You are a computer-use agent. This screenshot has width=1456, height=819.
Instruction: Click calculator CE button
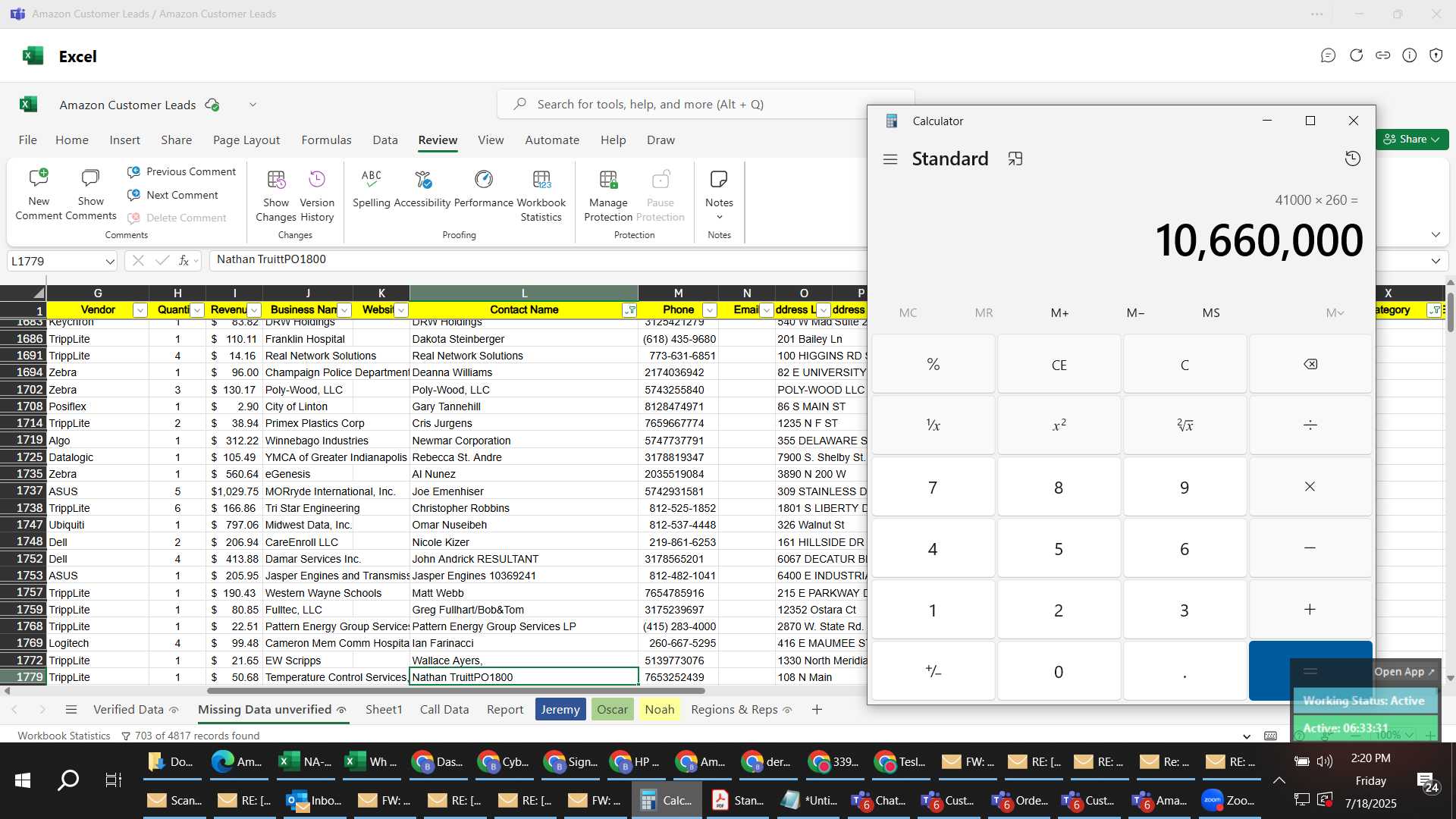[x=1059, y=365]
